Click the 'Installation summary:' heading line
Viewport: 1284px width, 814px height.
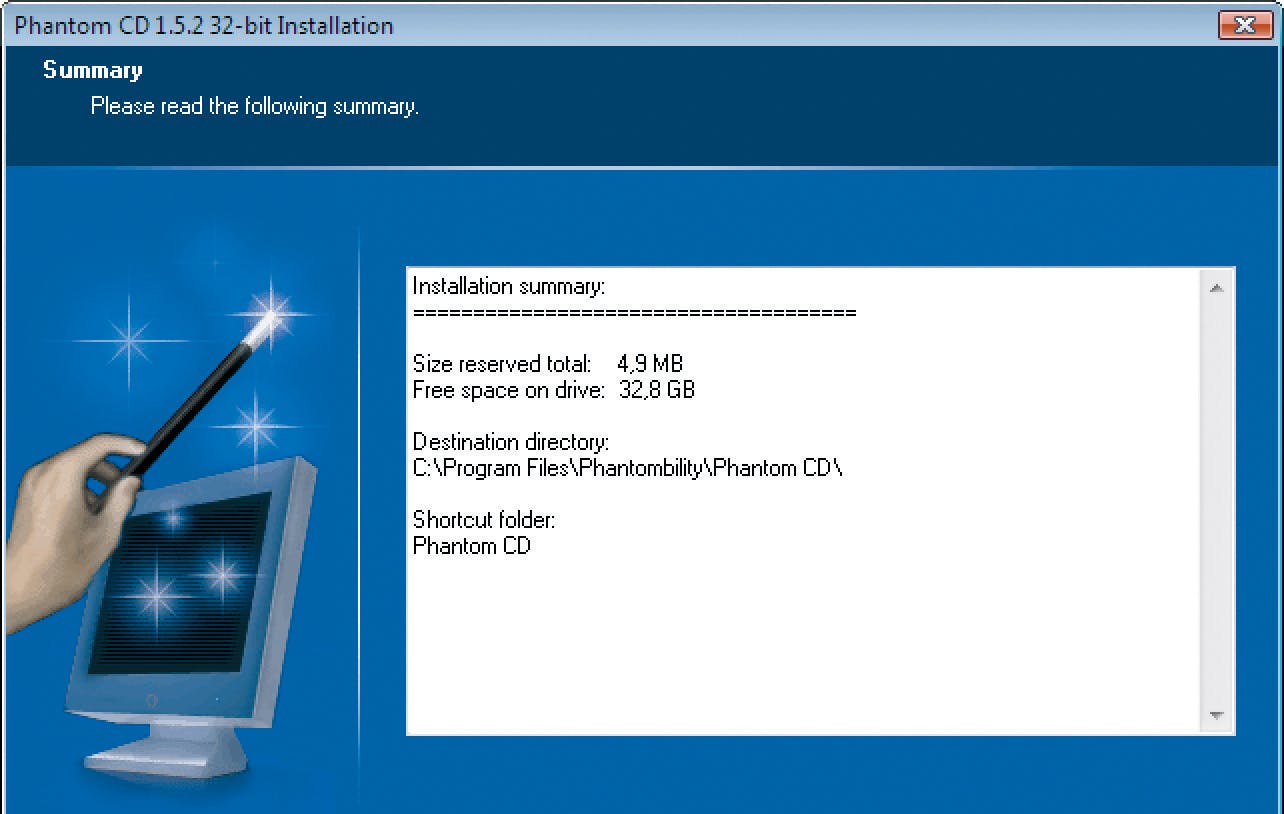click(x=509, y=287)
